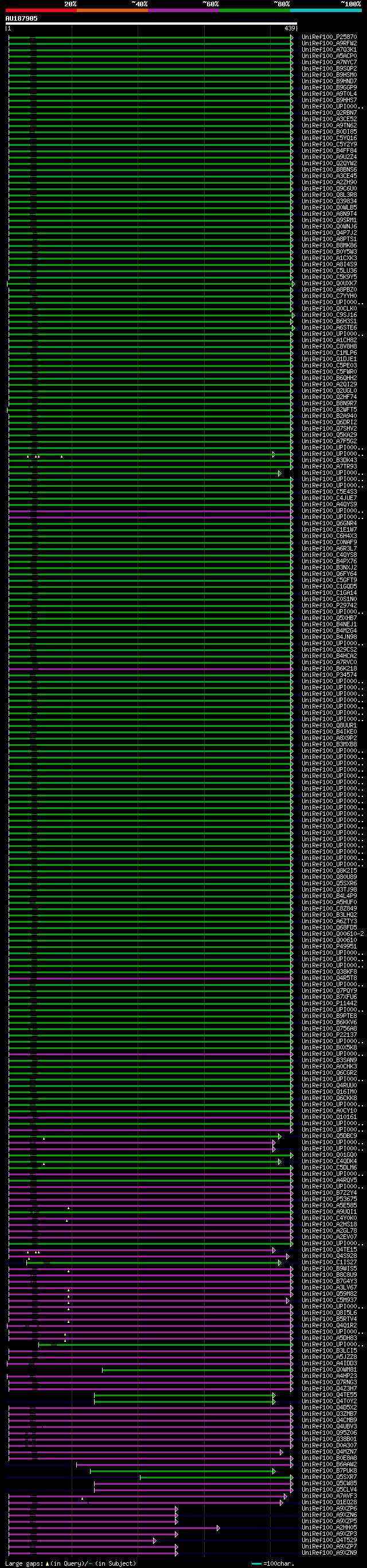Click label UniRef100_Q10161
The height and width of the screenshot is (1568, 367).
pos(329,1117)
